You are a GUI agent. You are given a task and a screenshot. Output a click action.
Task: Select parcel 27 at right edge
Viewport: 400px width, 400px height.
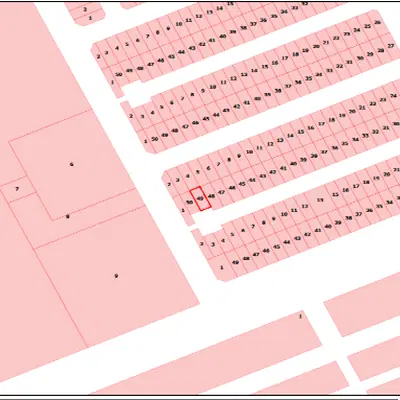pos(390,47)
